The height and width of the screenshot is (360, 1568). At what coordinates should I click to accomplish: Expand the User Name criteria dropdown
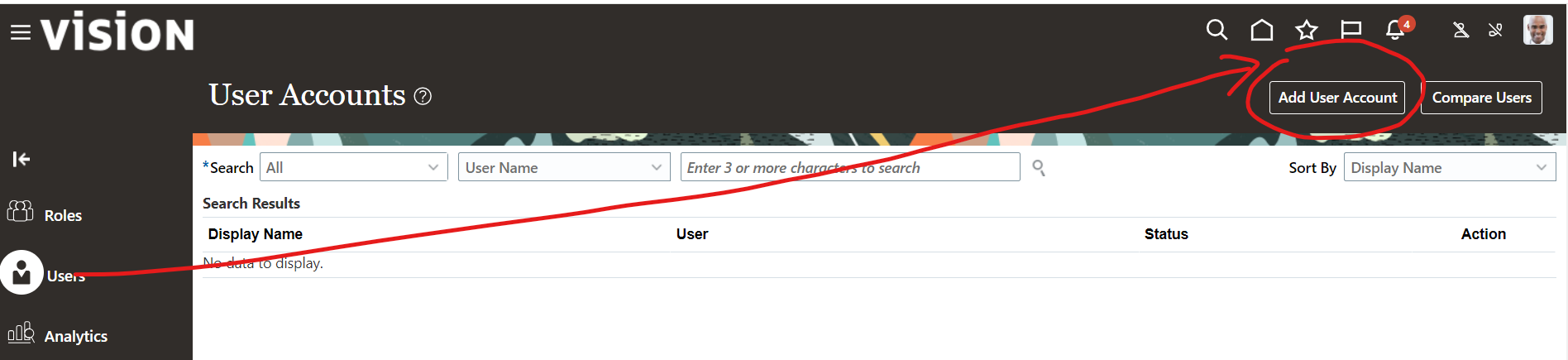coord(563,167)
